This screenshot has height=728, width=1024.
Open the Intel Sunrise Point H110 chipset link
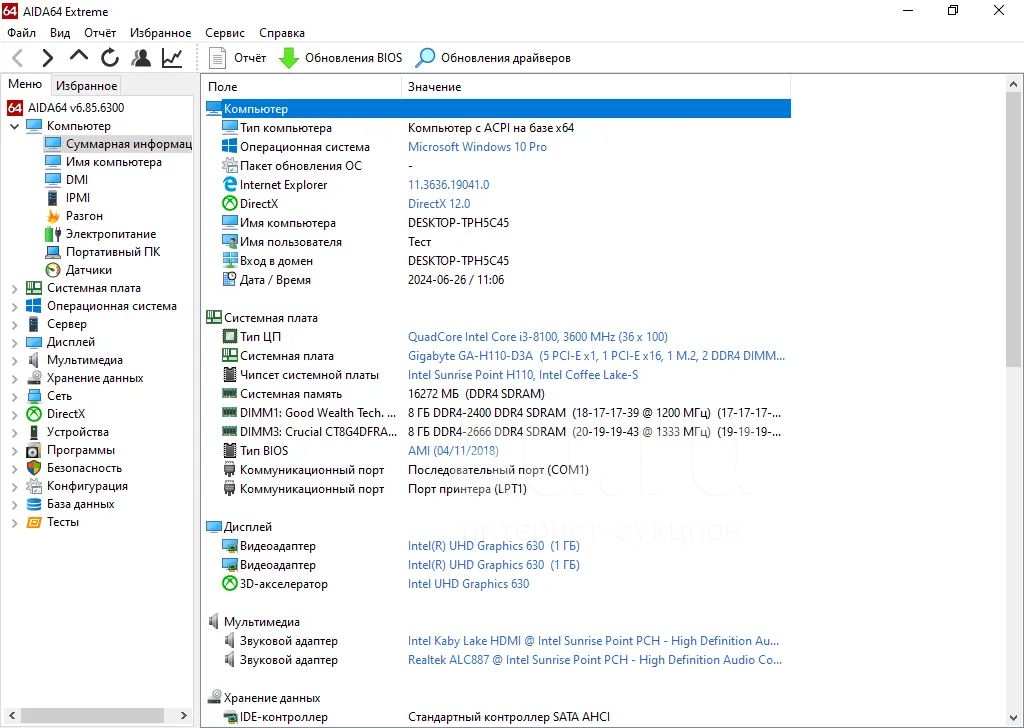click(523, 375)
